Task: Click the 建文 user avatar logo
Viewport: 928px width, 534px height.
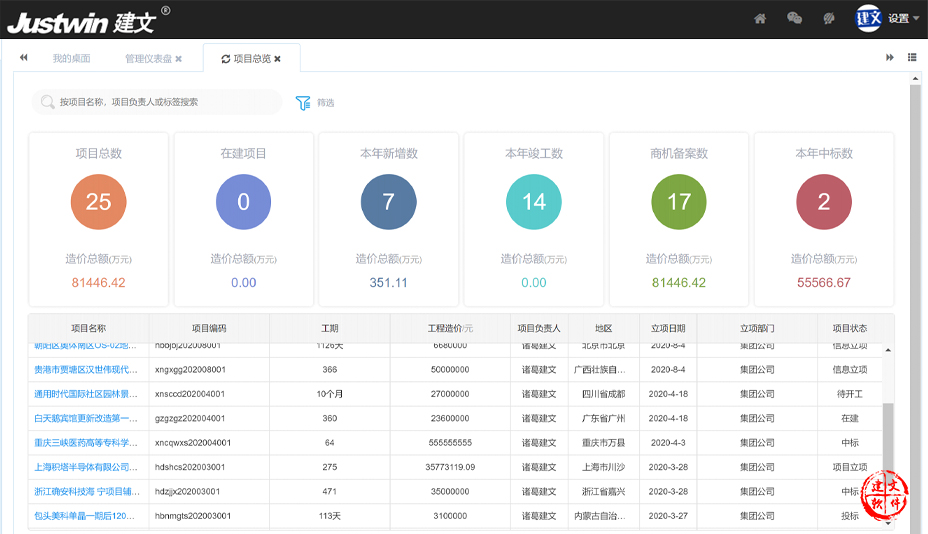Action: pos(868,17)
